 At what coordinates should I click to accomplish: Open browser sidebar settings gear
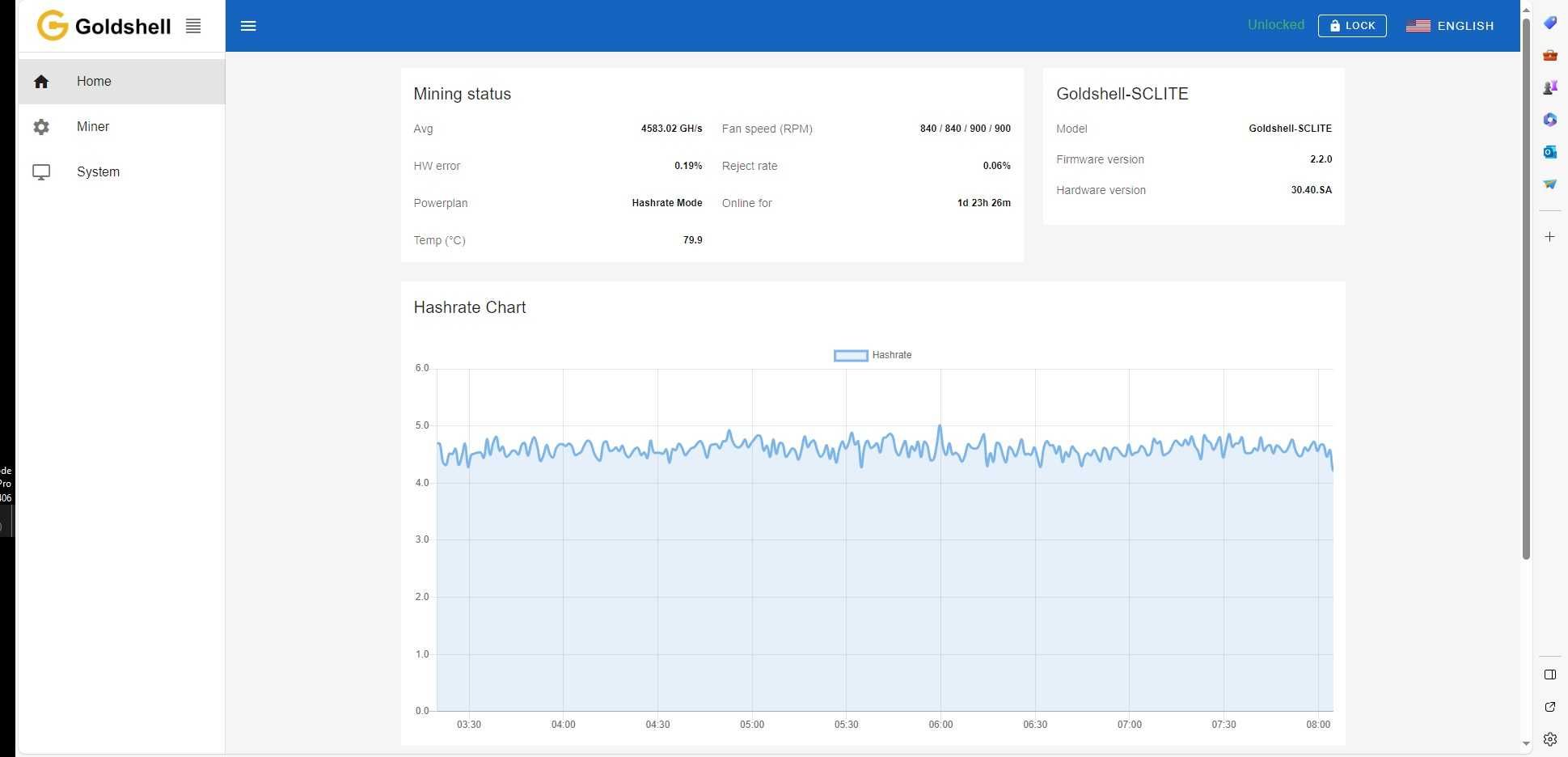(x=1550, y=739)
